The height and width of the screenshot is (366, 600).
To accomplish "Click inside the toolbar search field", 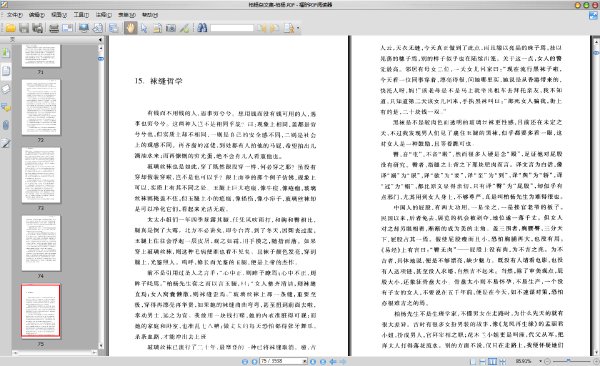I will 232,28.
